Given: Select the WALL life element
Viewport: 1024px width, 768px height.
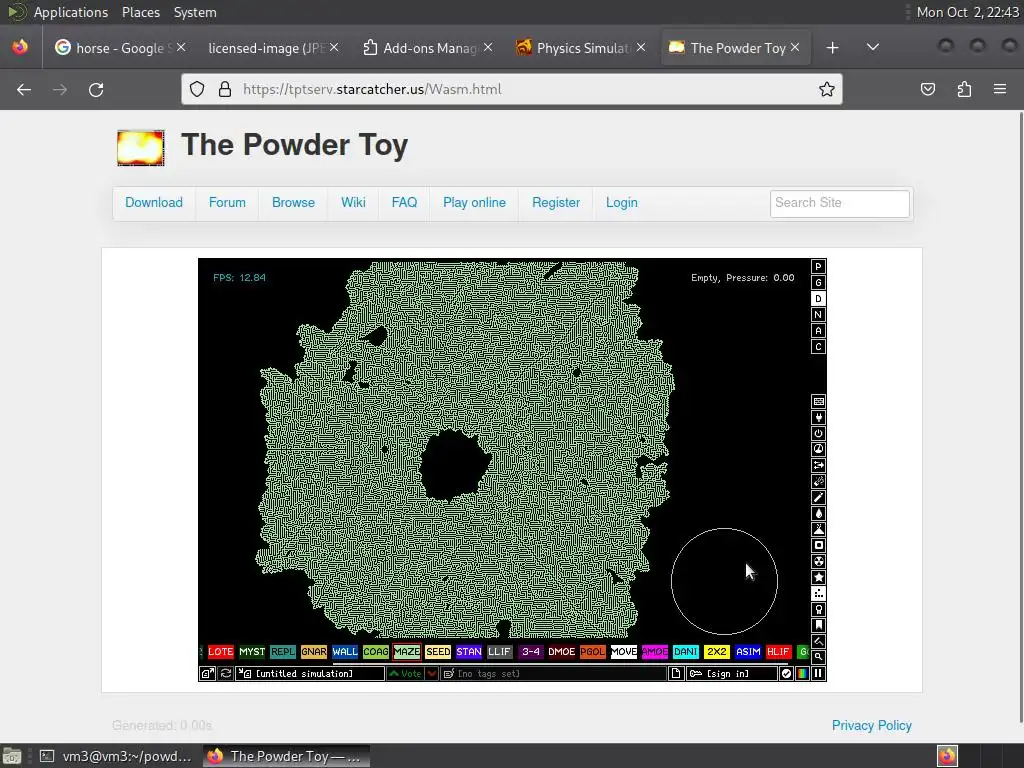Looking at the screenshot, I should tap(344, 652).
